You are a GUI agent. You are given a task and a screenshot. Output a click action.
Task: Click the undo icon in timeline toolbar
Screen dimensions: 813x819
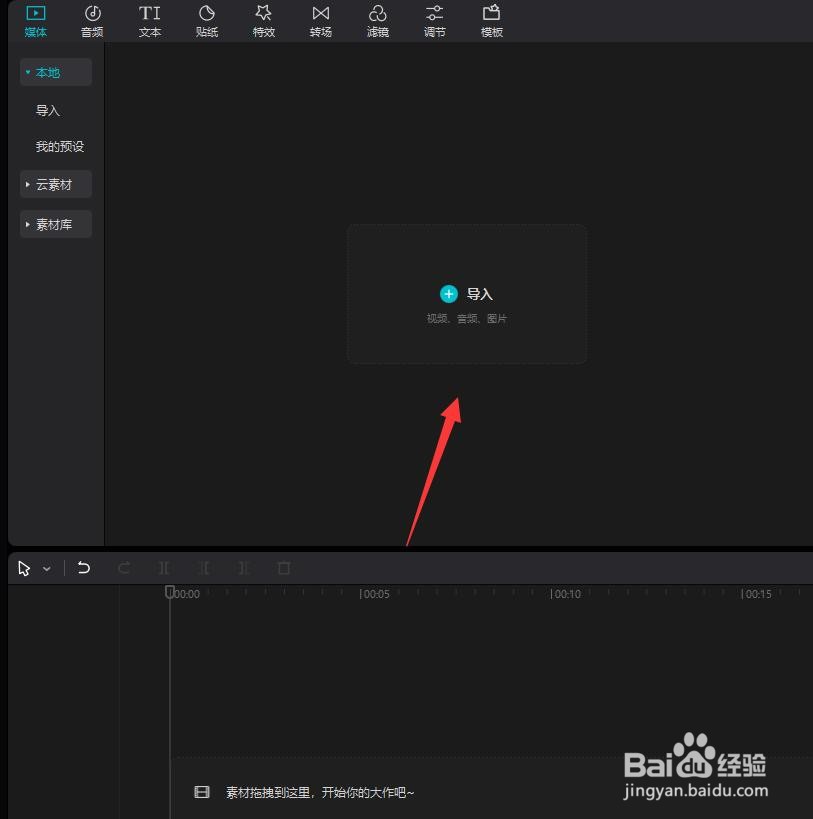84,567
